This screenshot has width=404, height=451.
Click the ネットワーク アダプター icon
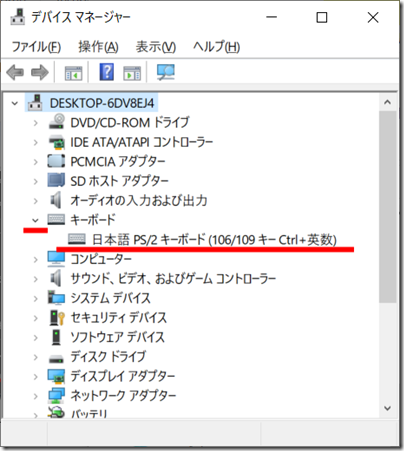pos(56,395)
